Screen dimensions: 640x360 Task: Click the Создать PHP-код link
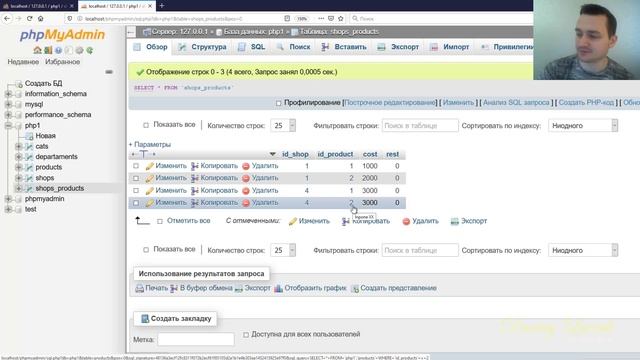tap(586, 103)
